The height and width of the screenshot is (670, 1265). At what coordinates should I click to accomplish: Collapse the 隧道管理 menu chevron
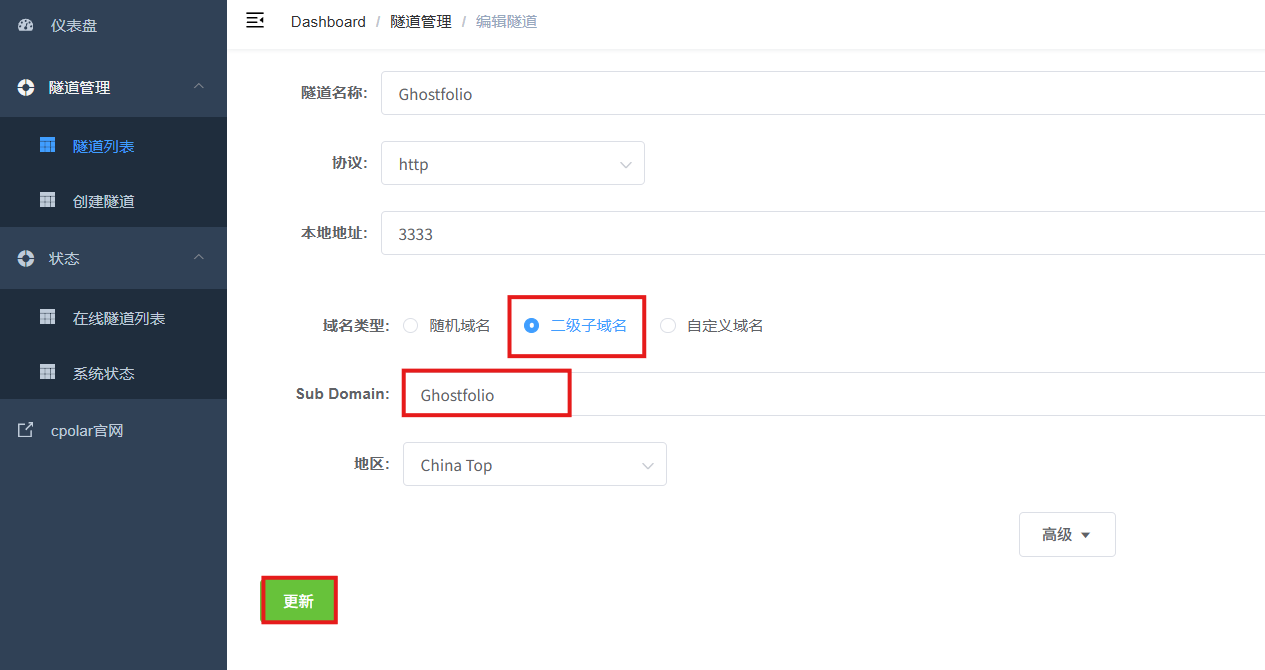(199, 87)
